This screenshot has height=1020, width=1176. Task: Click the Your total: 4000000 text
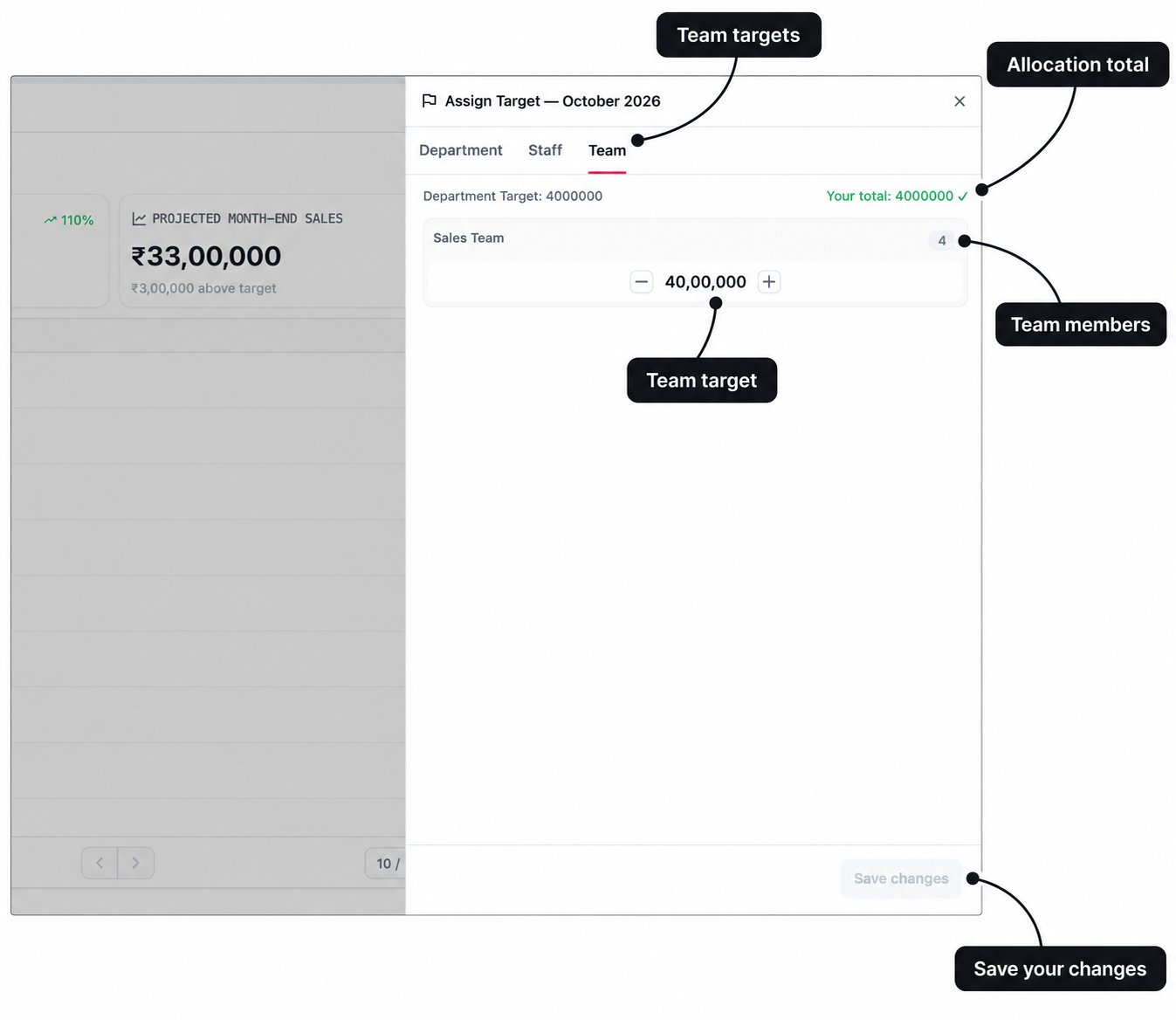click(890, 196)
